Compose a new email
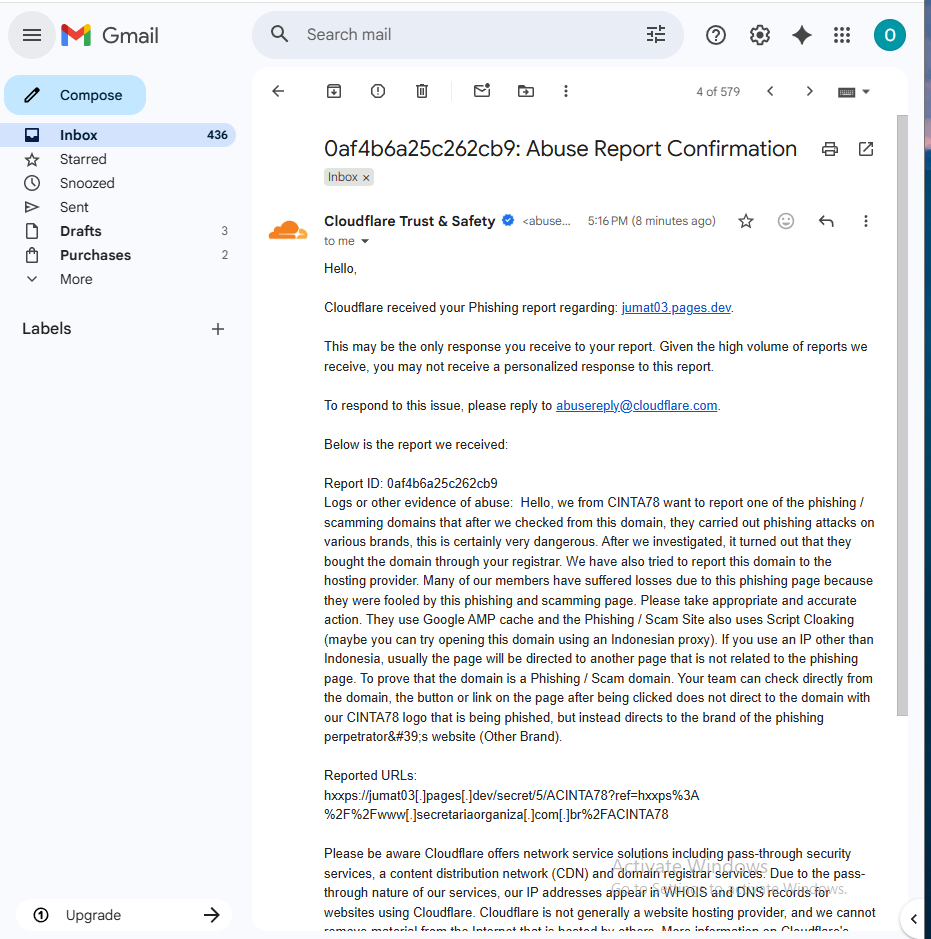Viewport: 931px width, 939px height. 75,95
